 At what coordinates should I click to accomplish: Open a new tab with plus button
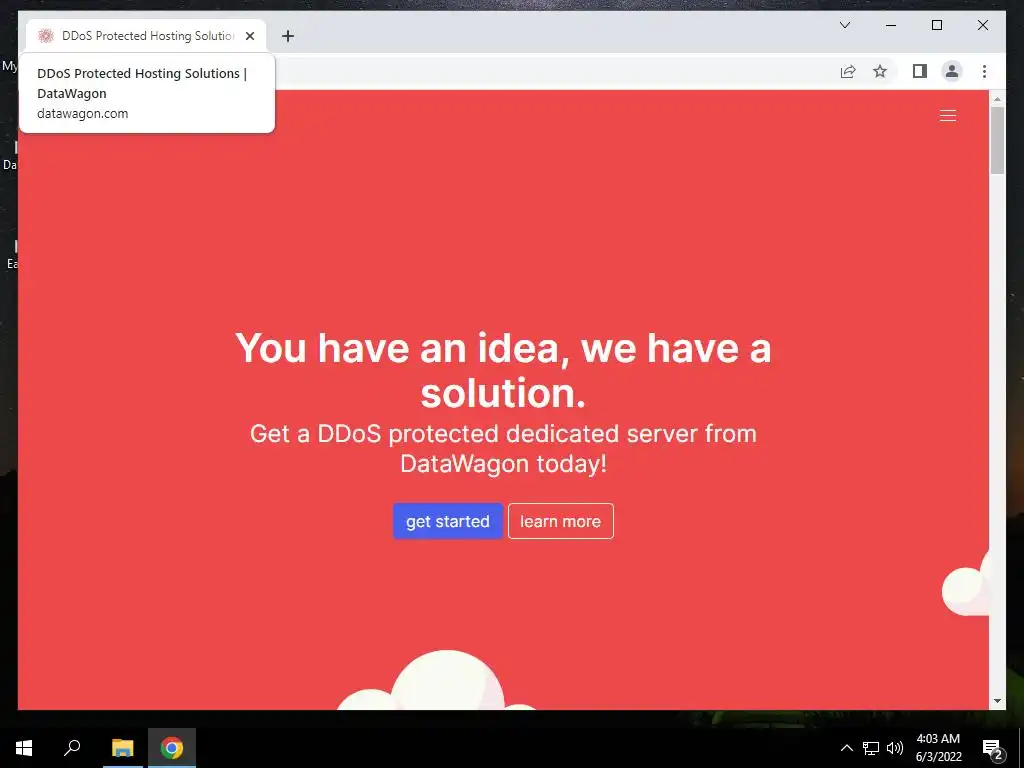pyautogui.click(x=288, y=36)
